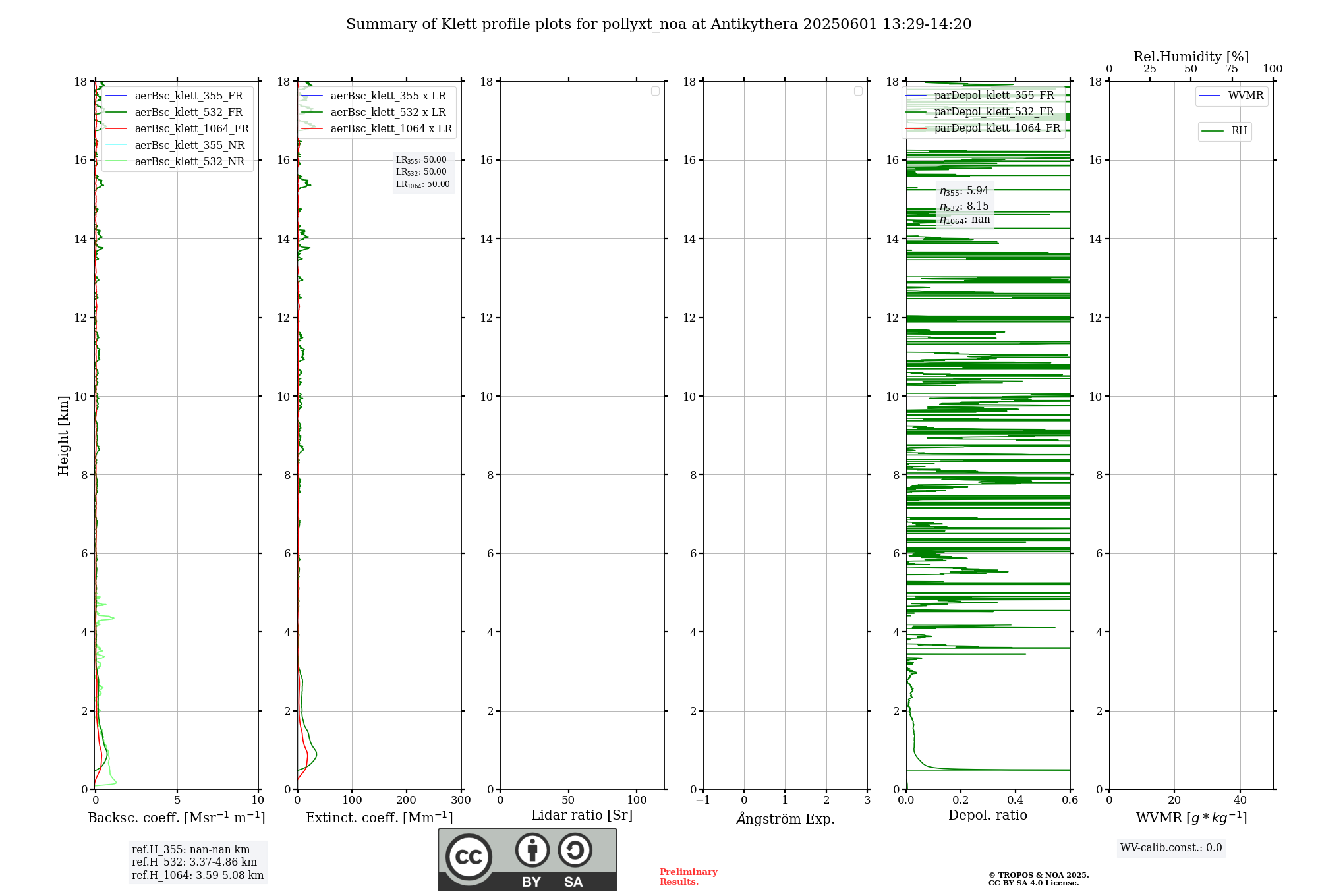
Task: Click '© TROPOS & NOA 2025.' copyright text
Action: (1039, 875)
